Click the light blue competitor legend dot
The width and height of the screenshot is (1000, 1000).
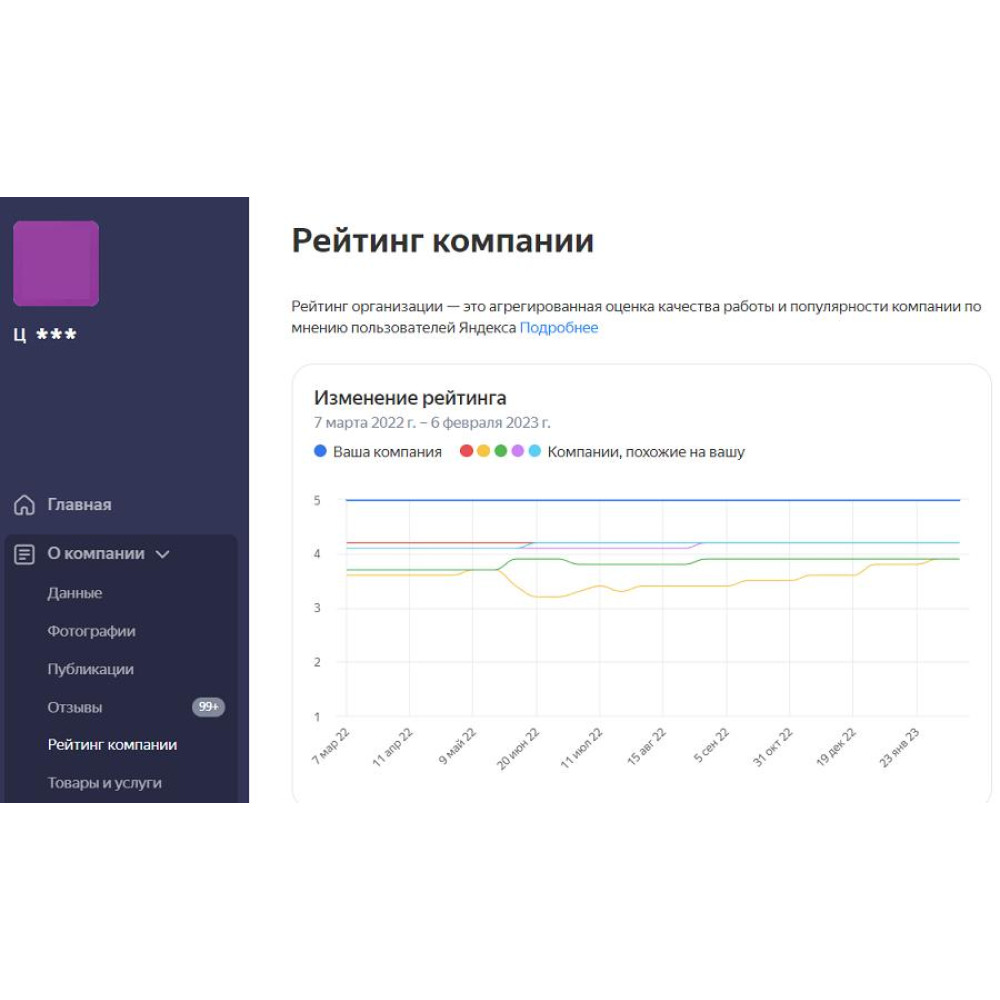pos(534,452)
